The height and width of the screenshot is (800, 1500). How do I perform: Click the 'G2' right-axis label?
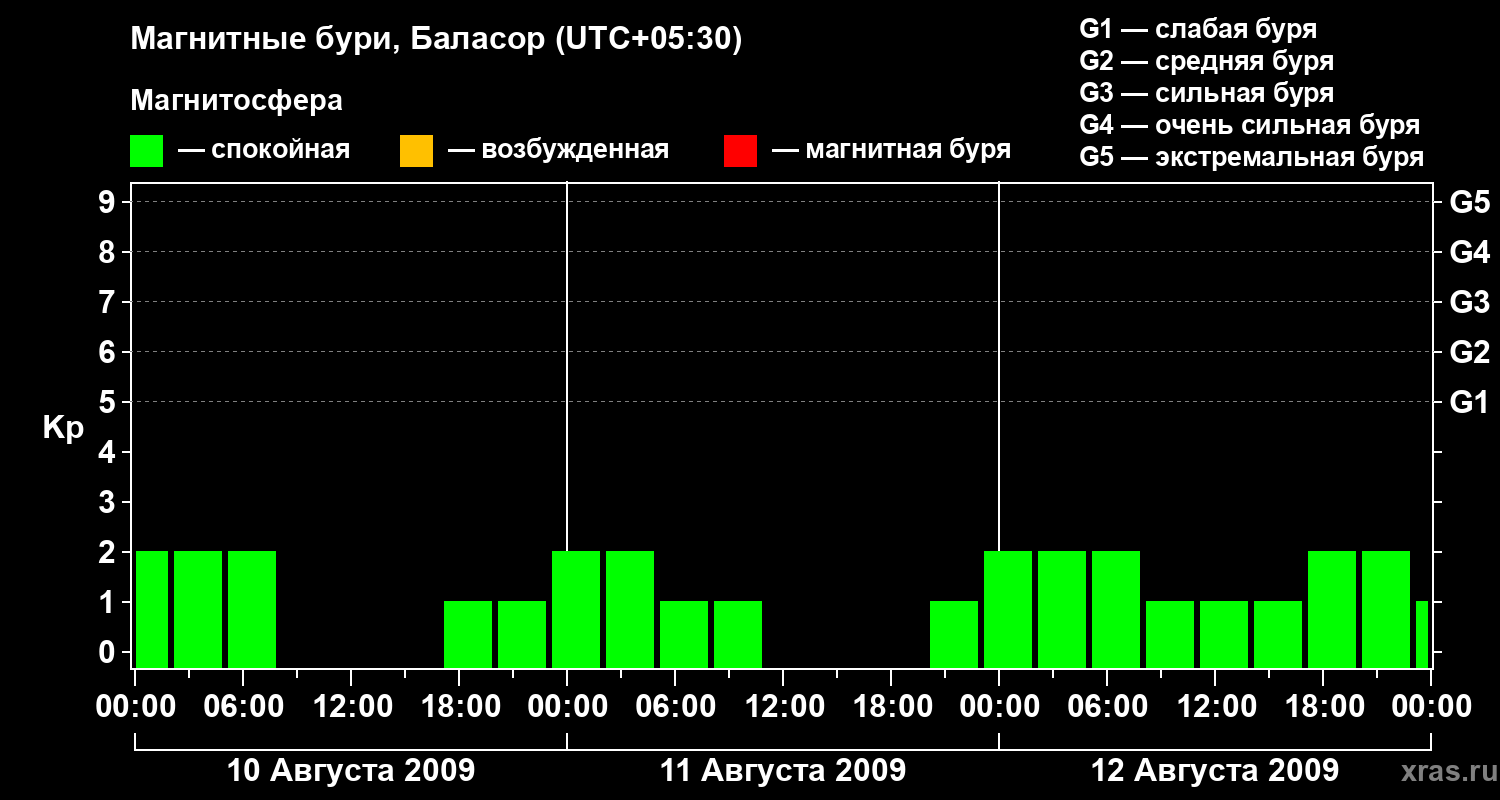click(x=1469, y=352)
